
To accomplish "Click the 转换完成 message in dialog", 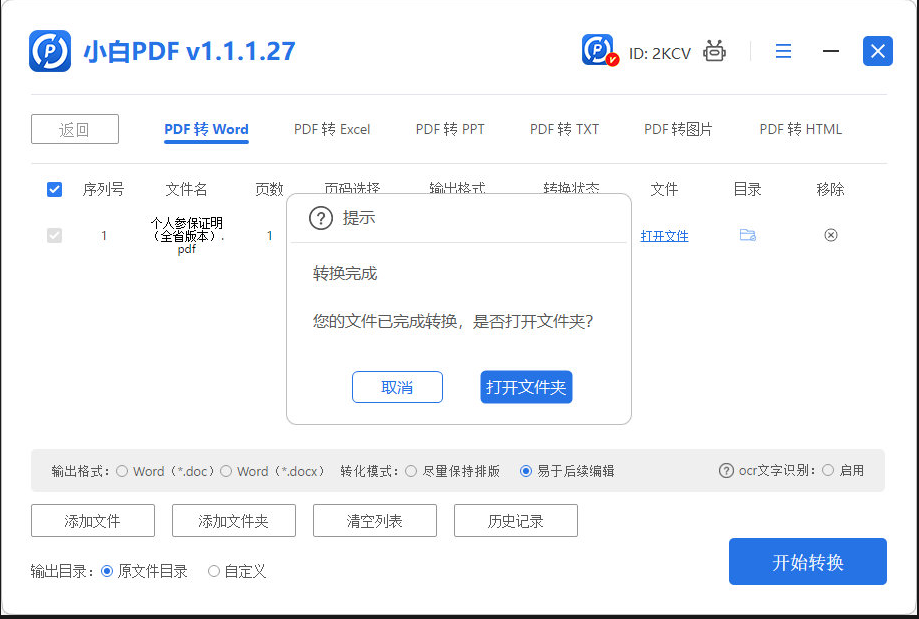I will click(x=345, y=274).
